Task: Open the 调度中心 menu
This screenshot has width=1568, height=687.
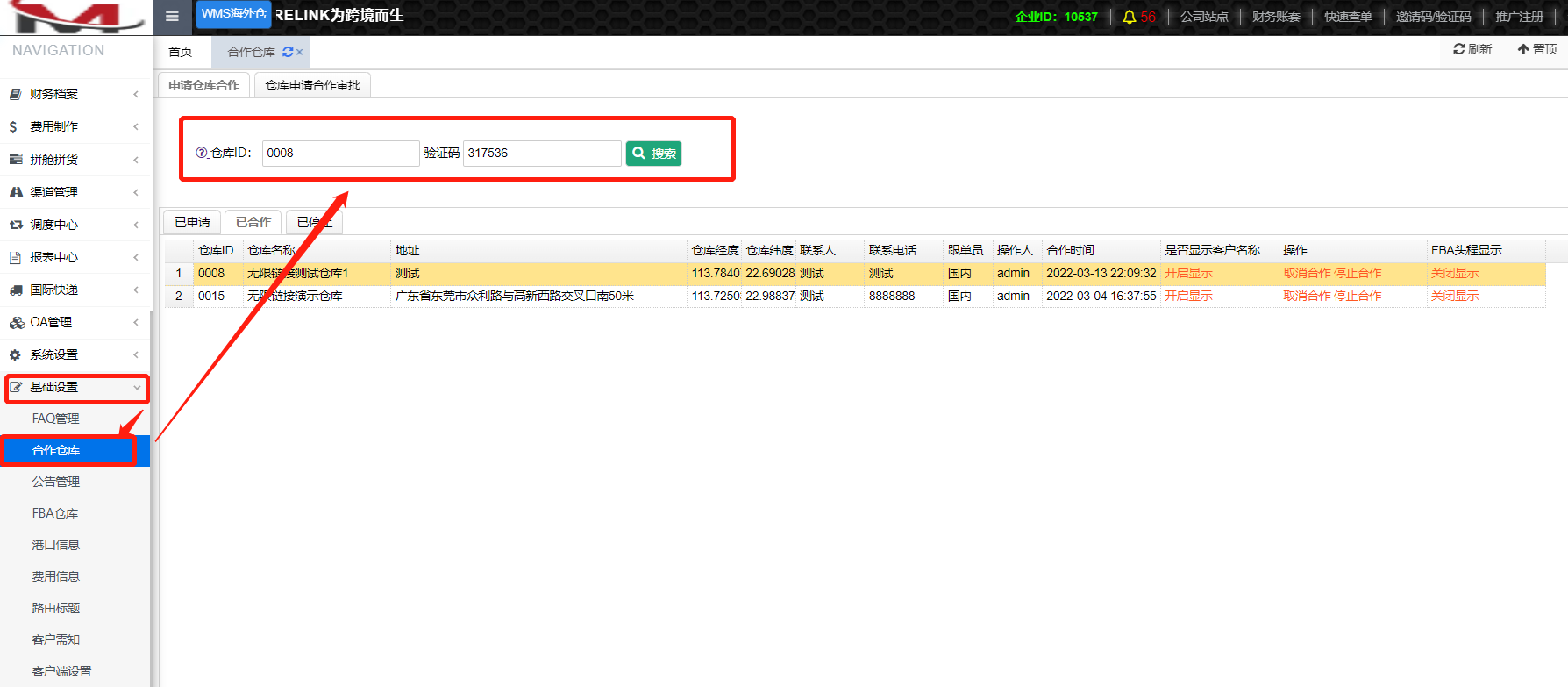Action: 74,225
